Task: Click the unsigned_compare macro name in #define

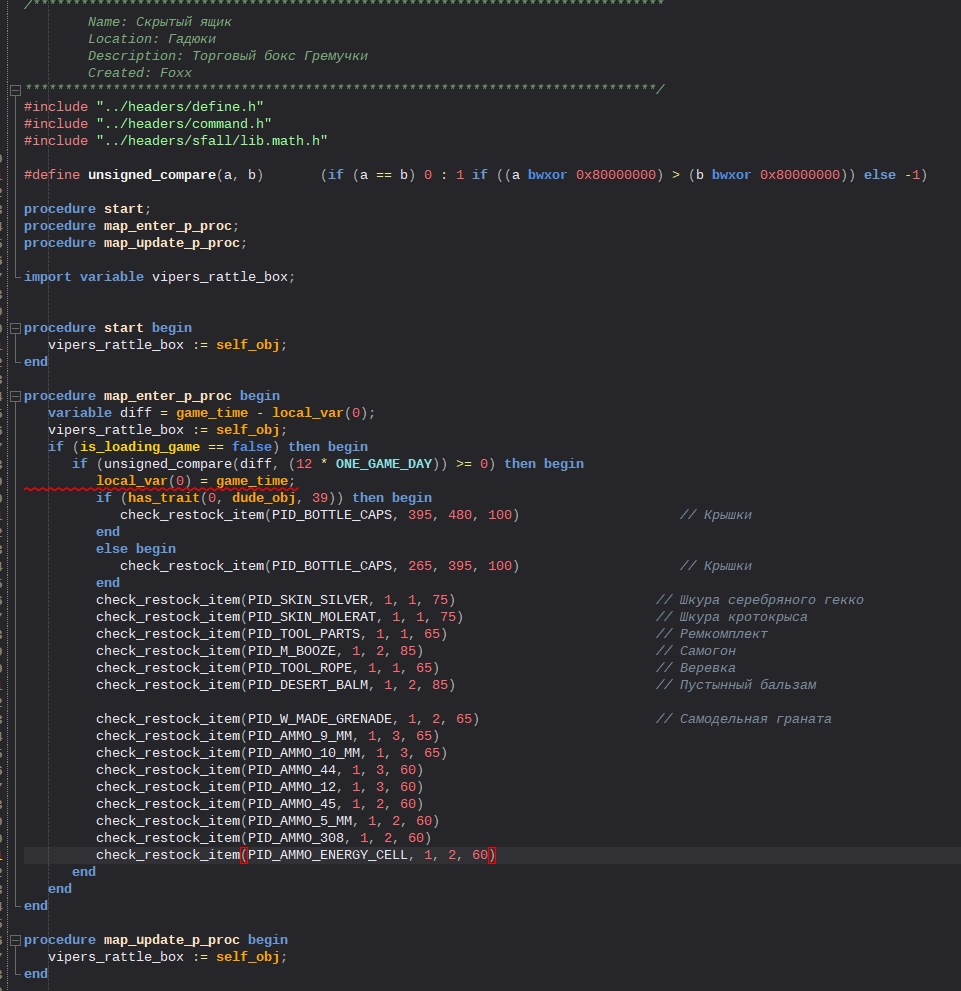Action: pyautogui.click(x=152, y=175)
